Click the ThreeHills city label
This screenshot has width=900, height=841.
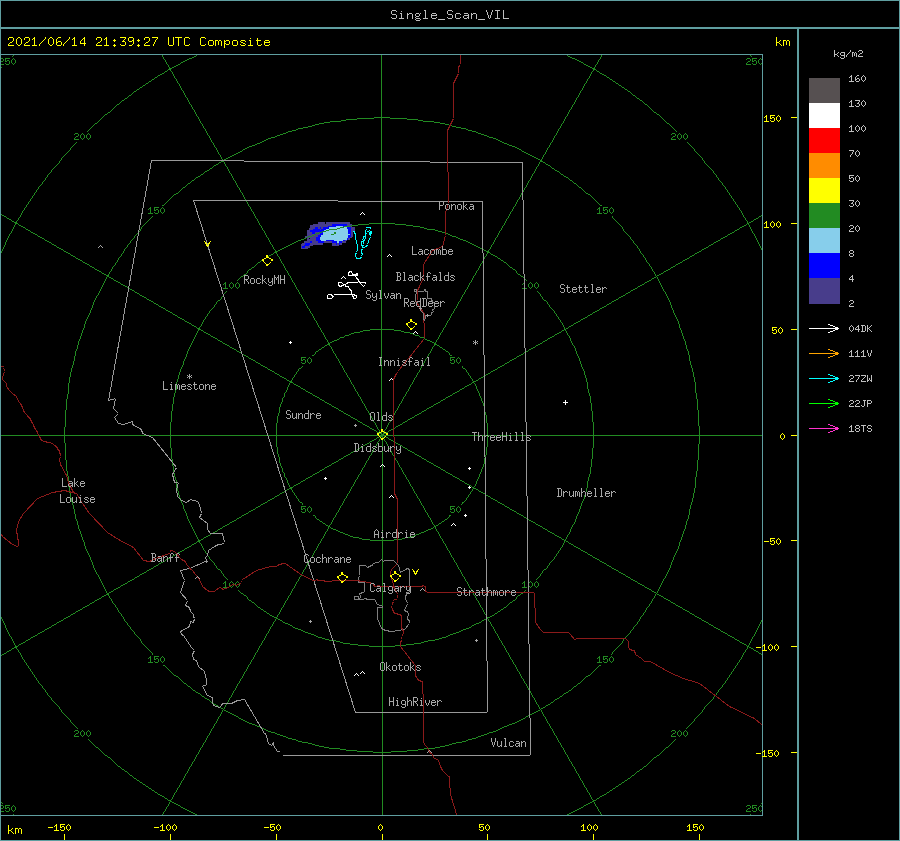click(501, 437)
